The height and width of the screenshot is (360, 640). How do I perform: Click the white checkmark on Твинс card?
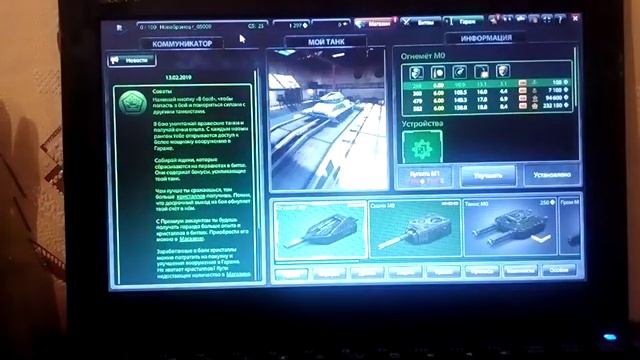pos(541,239)
